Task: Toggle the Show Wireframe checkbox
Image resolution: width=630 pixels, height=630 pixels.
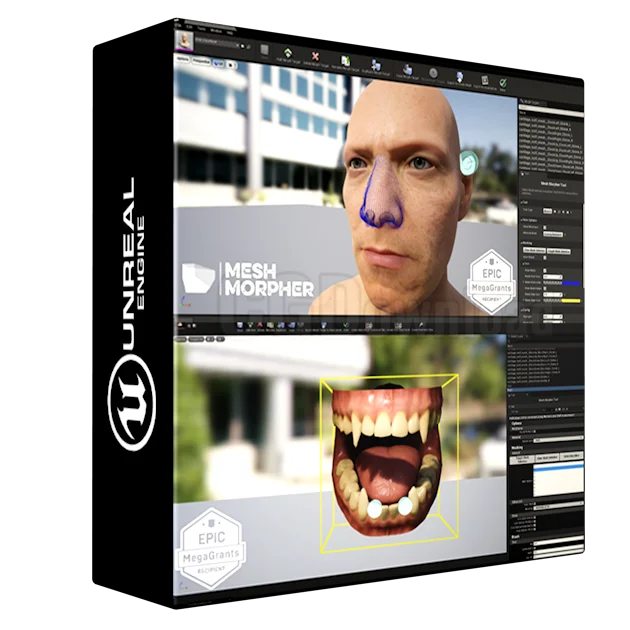Action: pyautogui.click(x=545, y=227)
